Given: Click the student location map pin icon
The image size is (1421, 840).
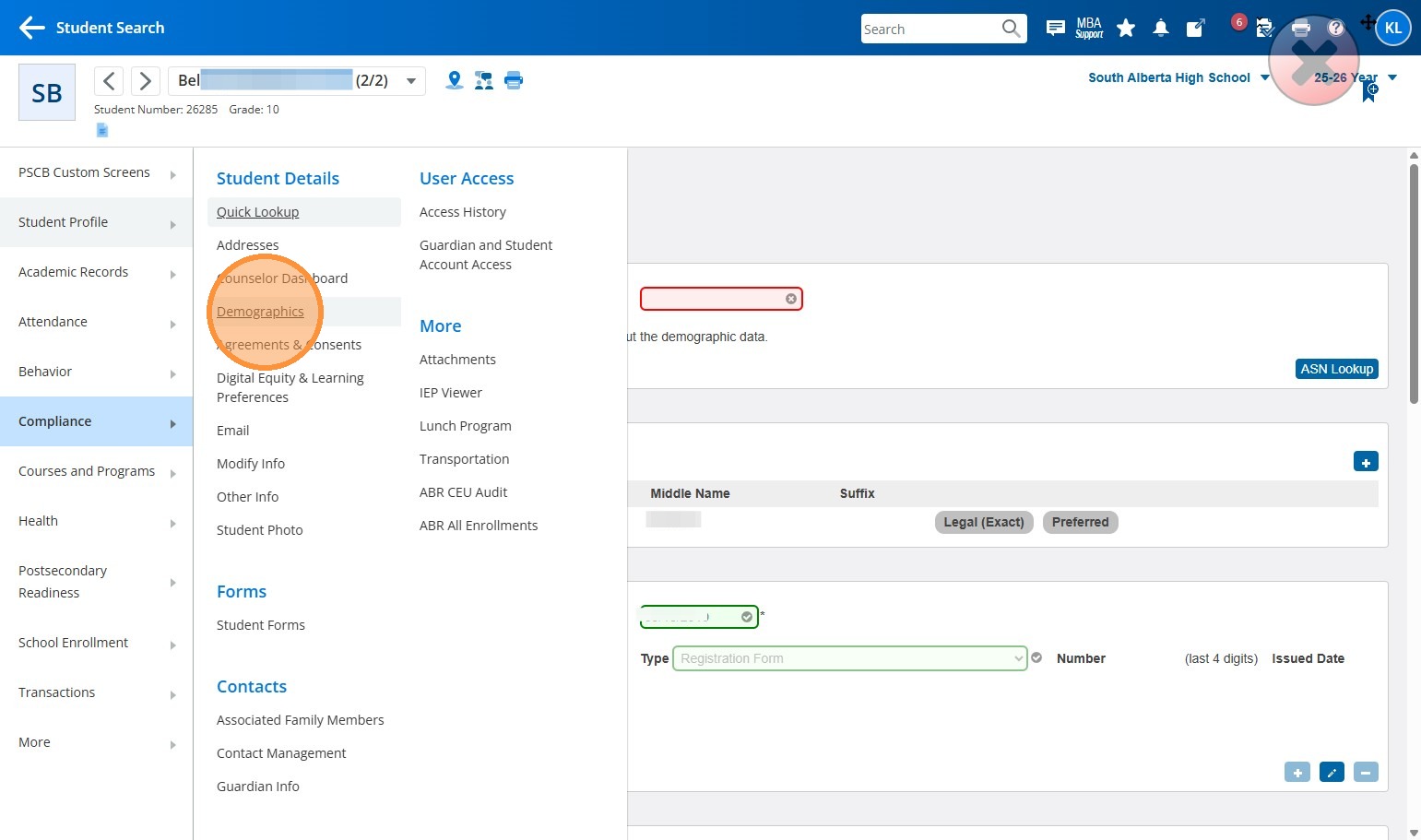Looking at the screenshot, I should point(454,80).
